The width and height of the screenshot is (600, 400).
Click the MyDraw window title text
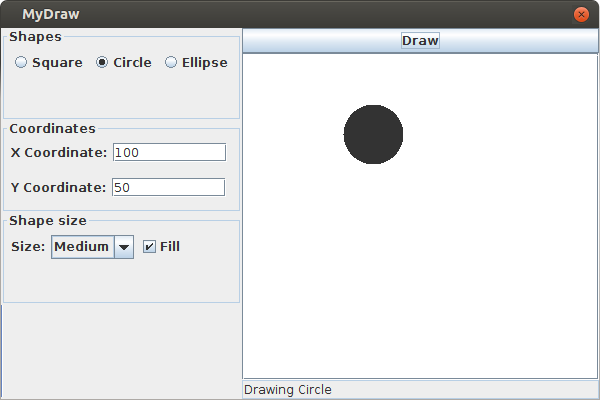tap(51, 14)
